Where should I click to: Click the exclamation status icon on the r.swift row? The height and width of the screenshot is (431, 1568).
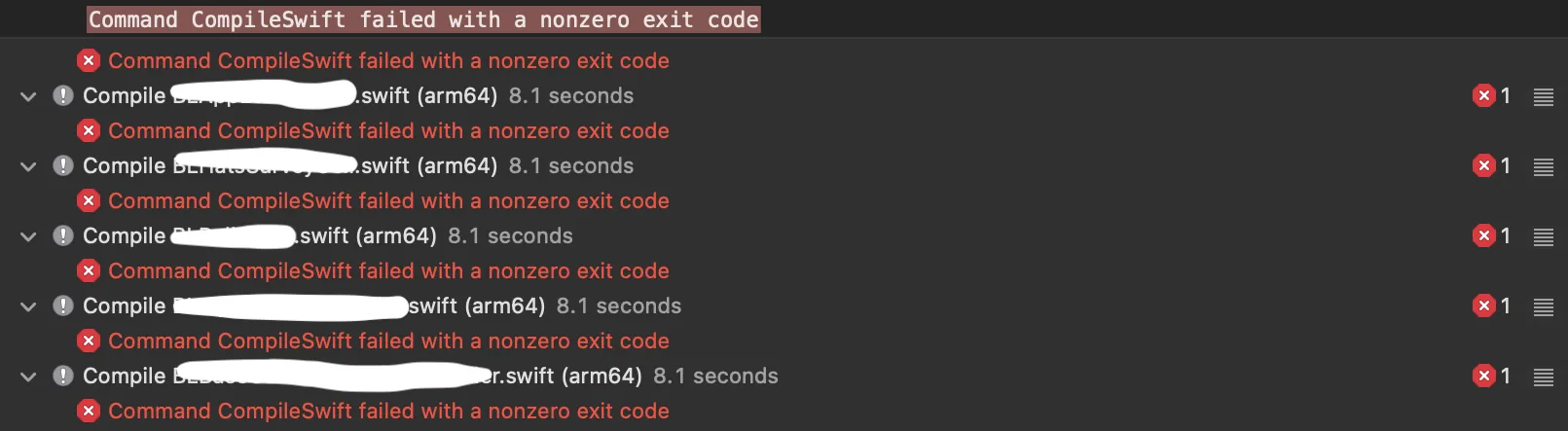[63, 376]
